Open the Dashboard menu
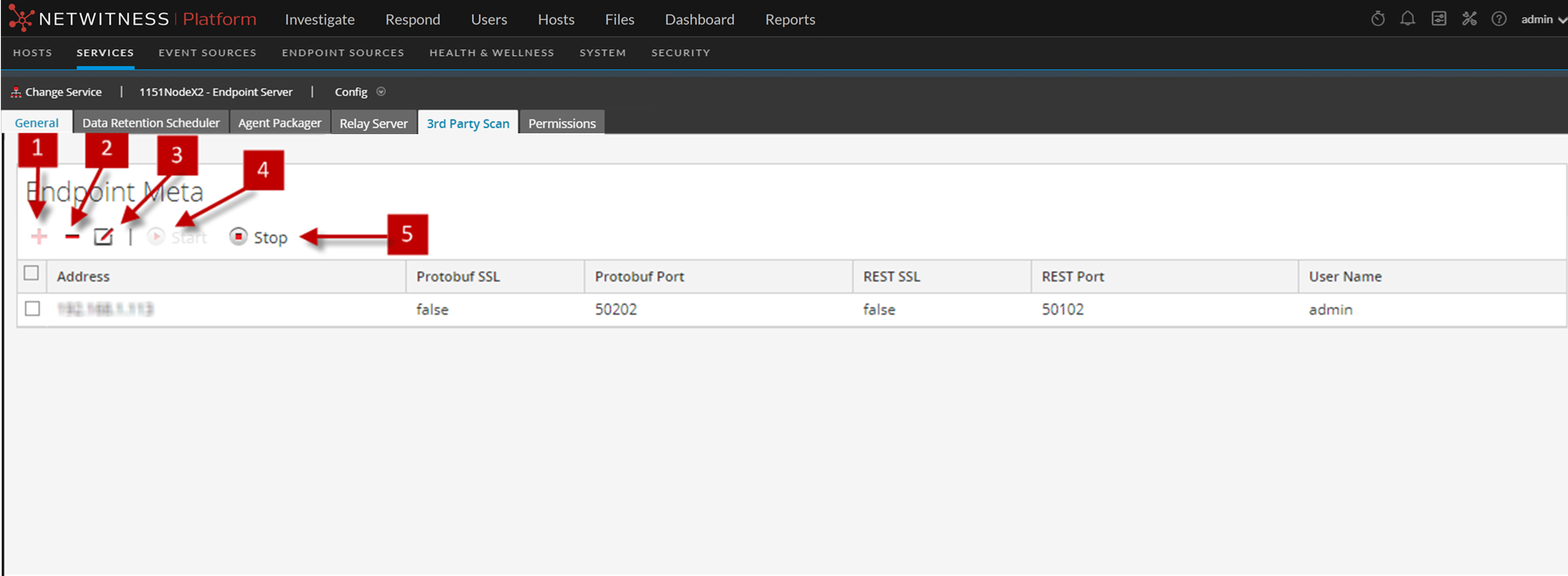Viewport: 1568px width, 576px height. pos(699,19)
